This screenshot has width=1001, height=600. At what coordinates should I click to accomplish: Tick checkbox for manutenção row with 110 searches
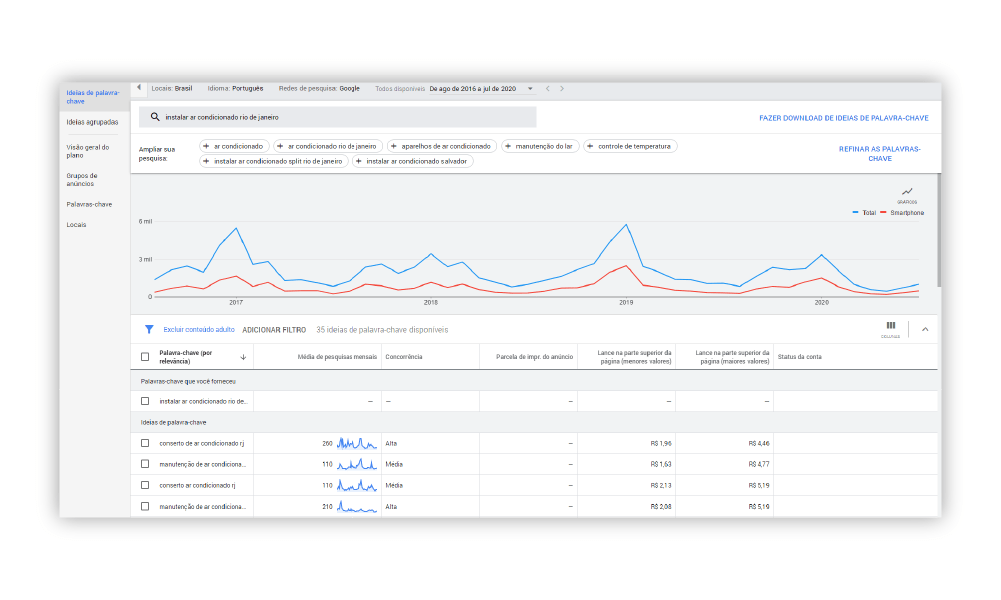145,464
